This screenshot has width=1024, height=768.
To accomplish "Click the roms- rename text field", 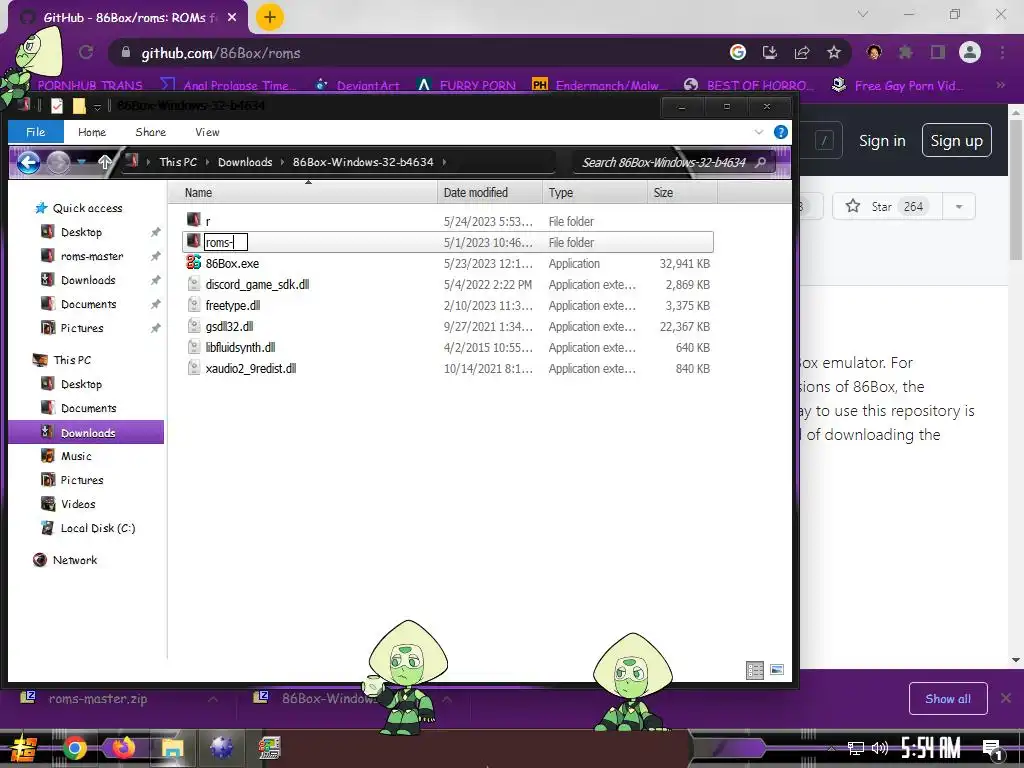I will (x=226, y=242).
